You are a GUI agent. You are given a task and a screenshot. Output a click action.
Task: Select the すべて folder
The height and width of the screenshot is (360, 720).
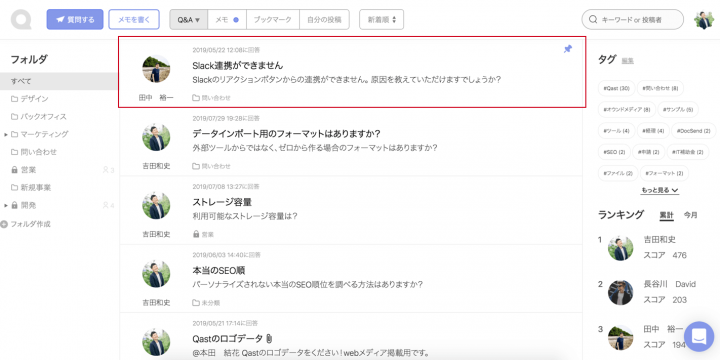click(59, 81)
